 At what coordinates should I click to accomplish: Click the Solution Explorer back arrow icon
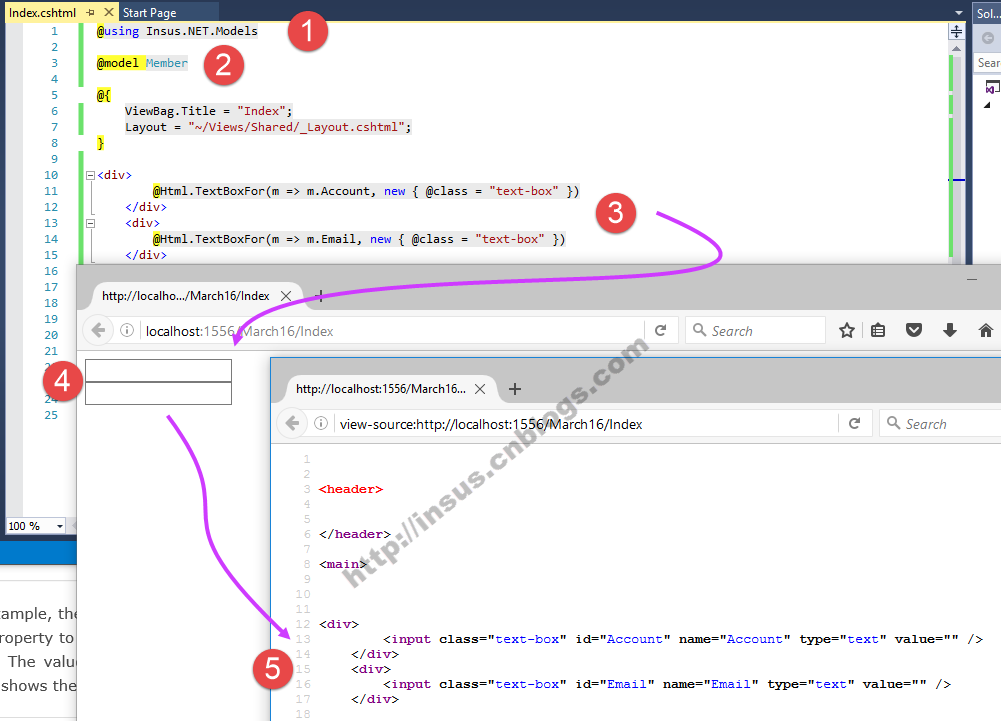988,38
